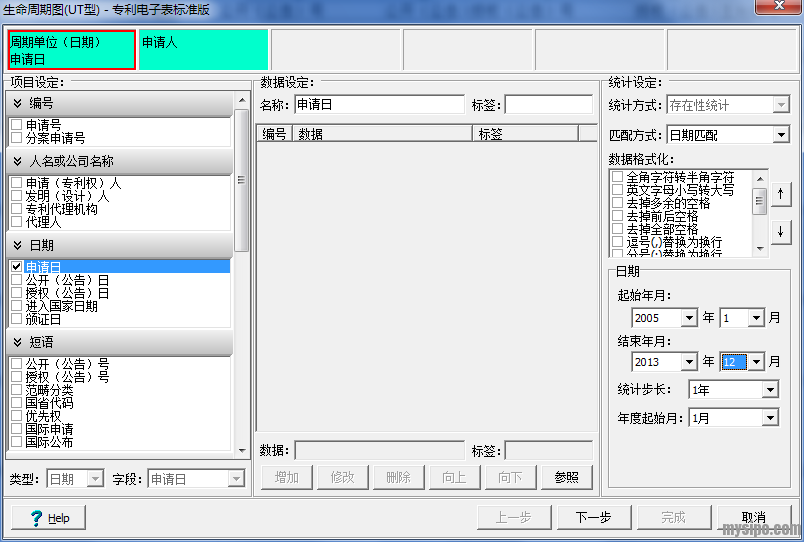804x542 pixels.
Task: Click the move-down arrow beside data formatting list
Action: 781,231
